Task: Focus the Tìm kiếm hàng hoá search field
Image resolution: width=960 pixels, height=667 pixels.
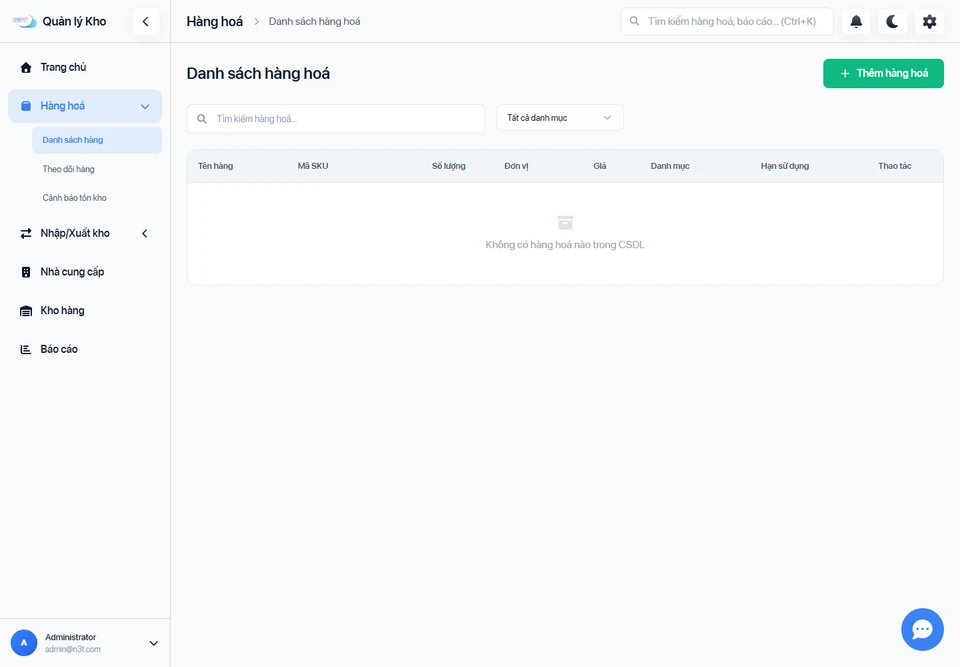Action: pyautogui.click(x=336, y=119)
